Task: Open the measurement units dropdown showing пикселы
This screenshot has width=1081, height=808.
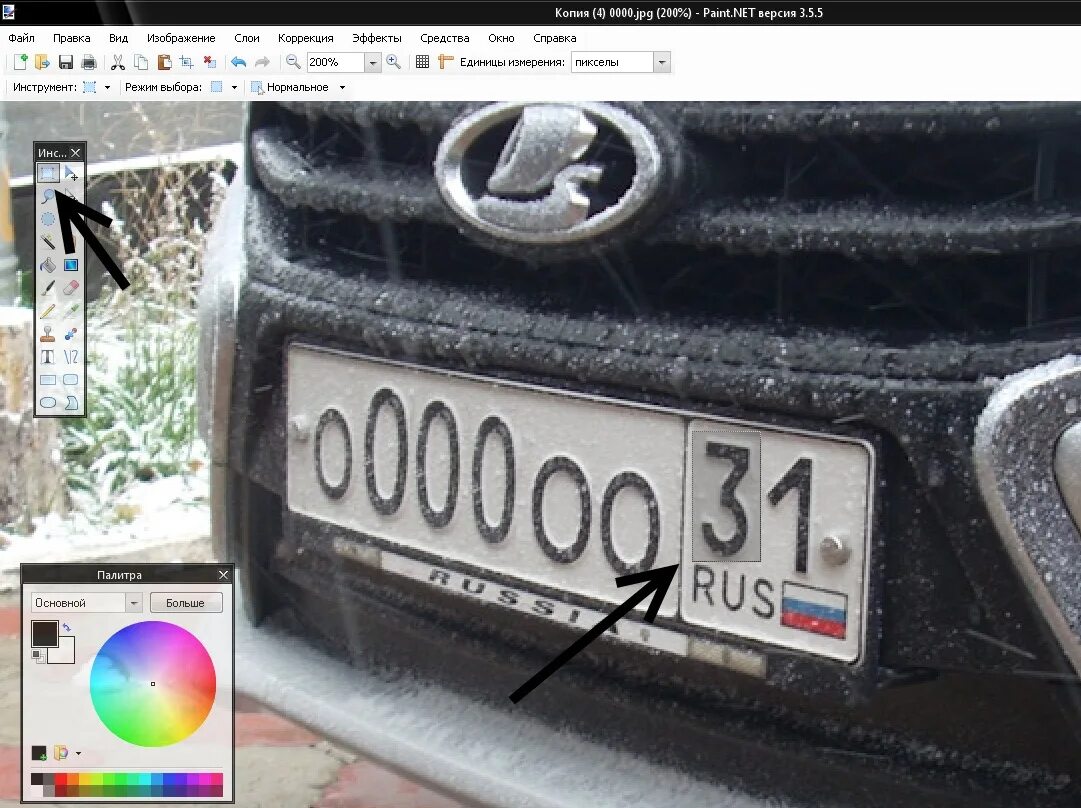Action: click(662, 63)
